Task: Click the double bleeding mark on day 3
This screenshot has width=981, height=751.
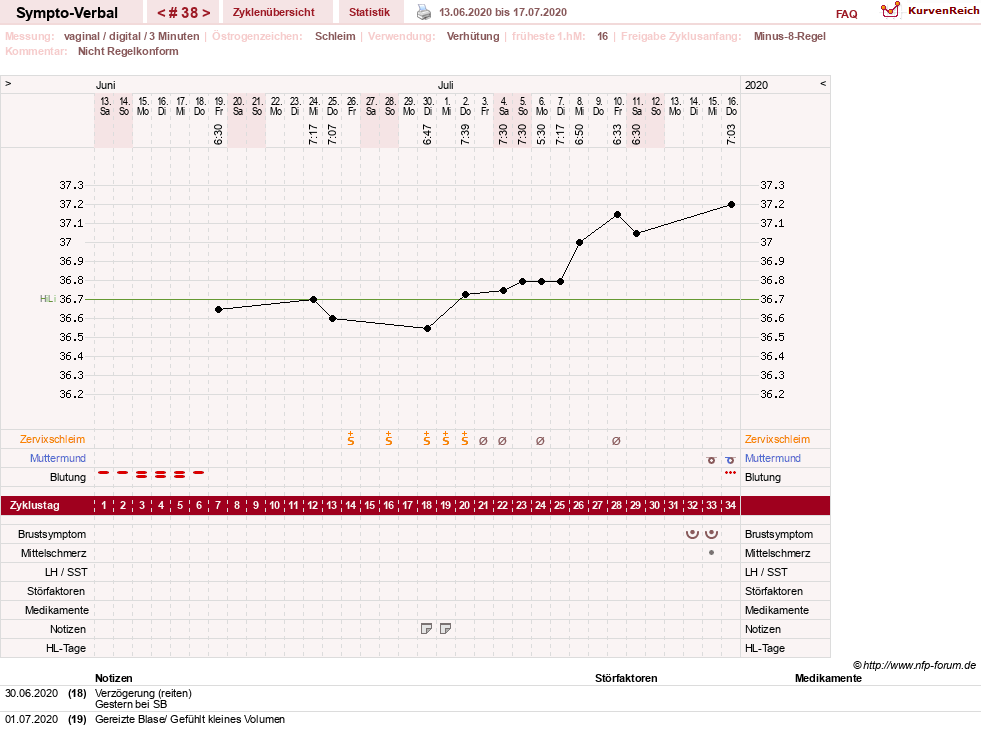Action: (x=142, y=474)
